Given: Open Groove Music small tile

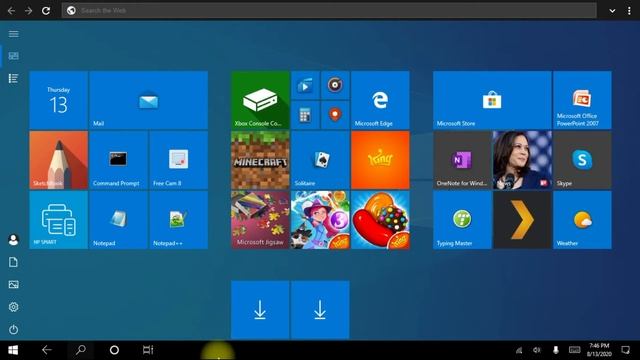Looking at the screenshot, I should [335, 85].
